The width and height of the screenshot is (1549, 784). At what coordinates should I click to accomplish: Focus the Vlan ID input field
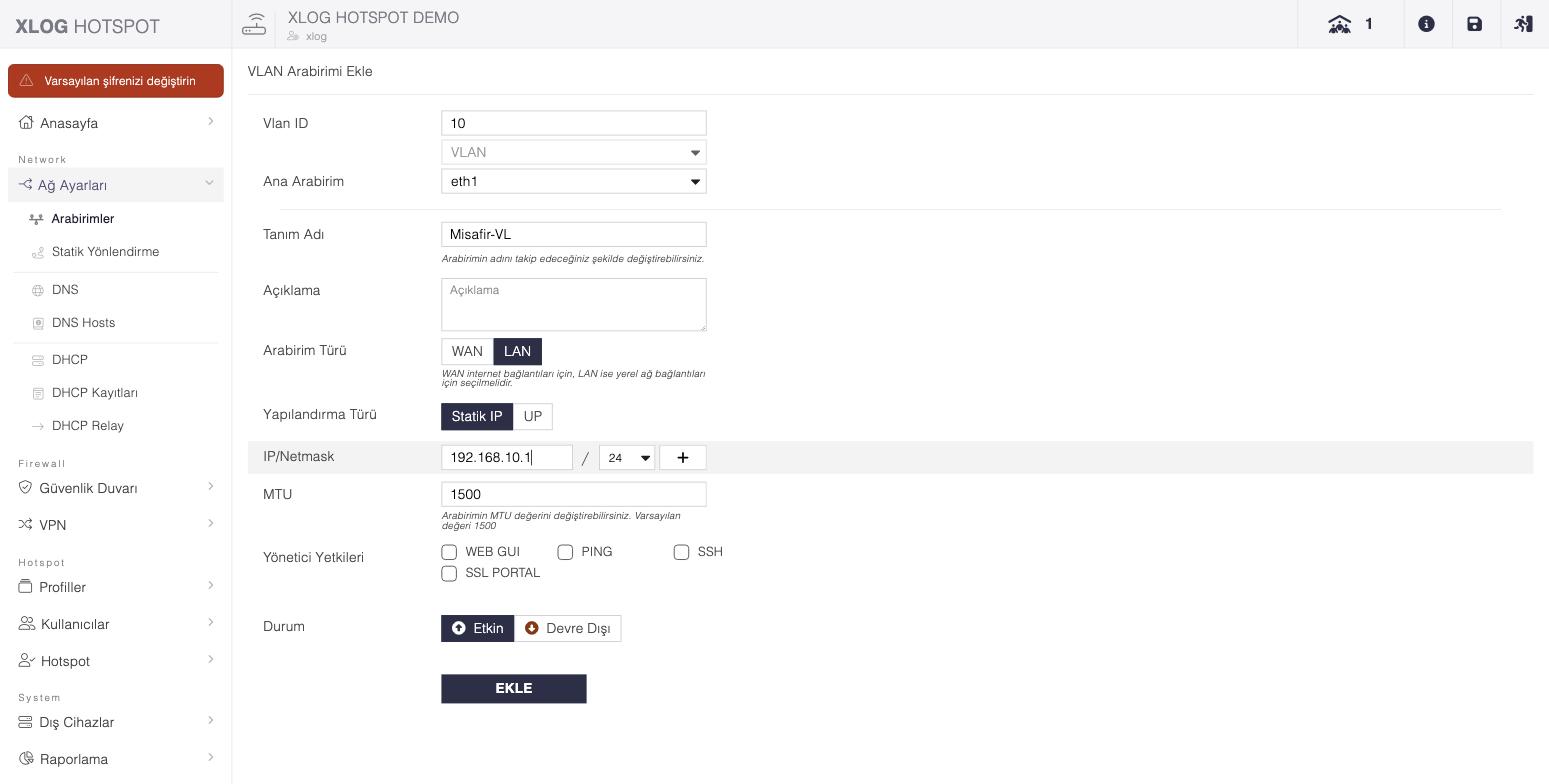click(x=574, y=123)
